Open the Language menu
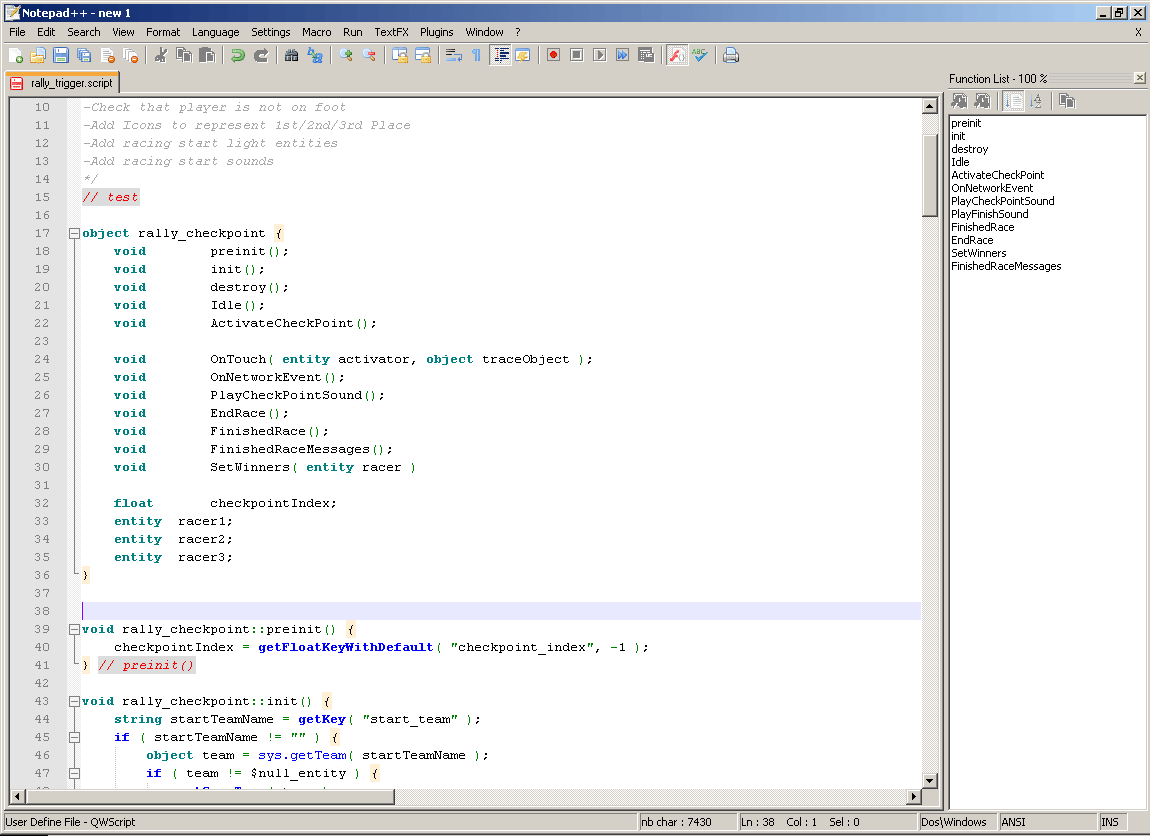Image resolution: width=1150 pixels, height=836 pixels. tap(216, 32)
